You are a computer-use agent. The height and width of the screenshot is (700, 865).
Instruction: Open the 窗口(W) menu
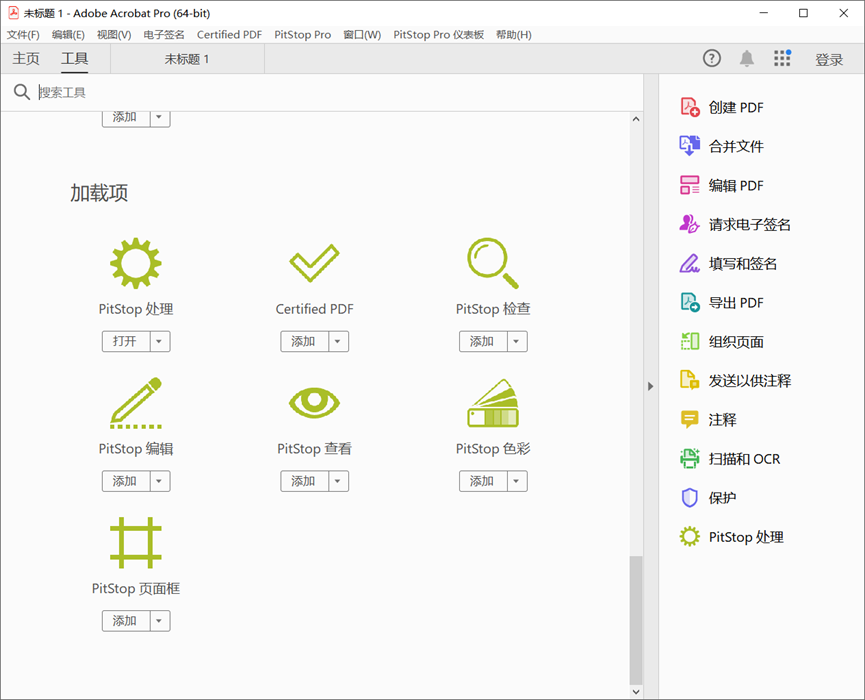pos(362,35)
